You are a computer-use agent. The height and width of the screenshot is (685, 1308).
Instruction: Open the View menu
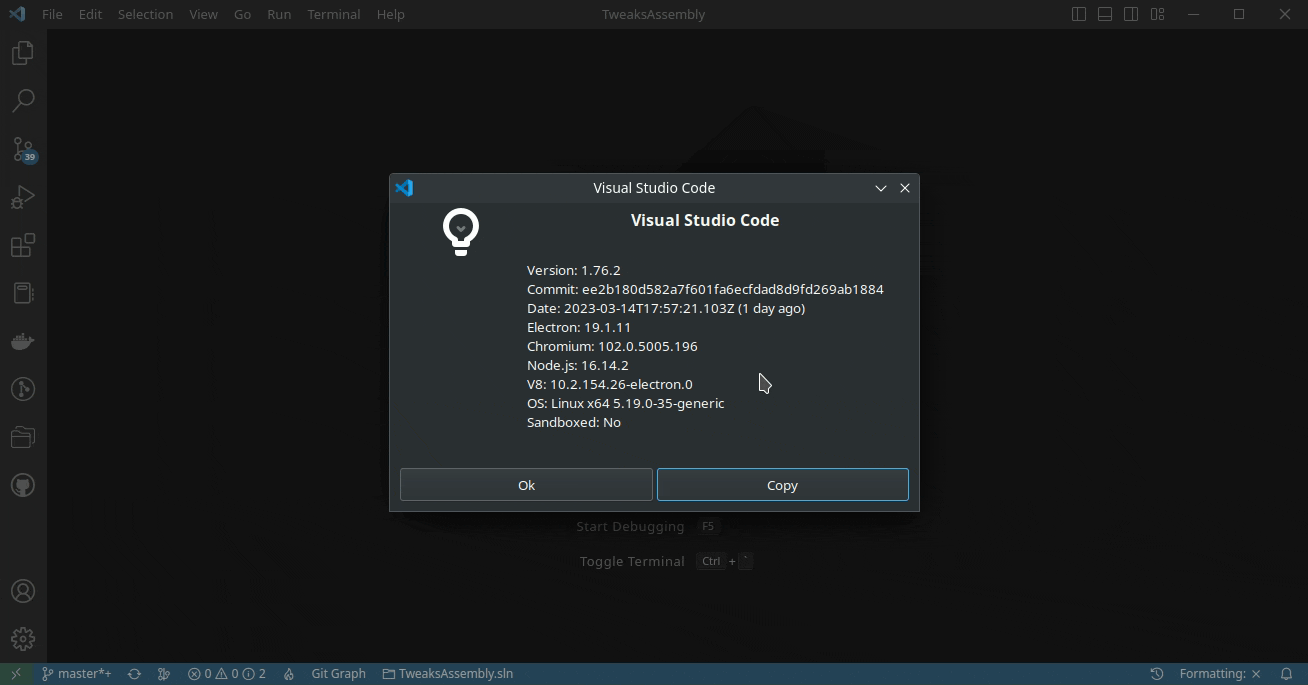tap(203, 14)
